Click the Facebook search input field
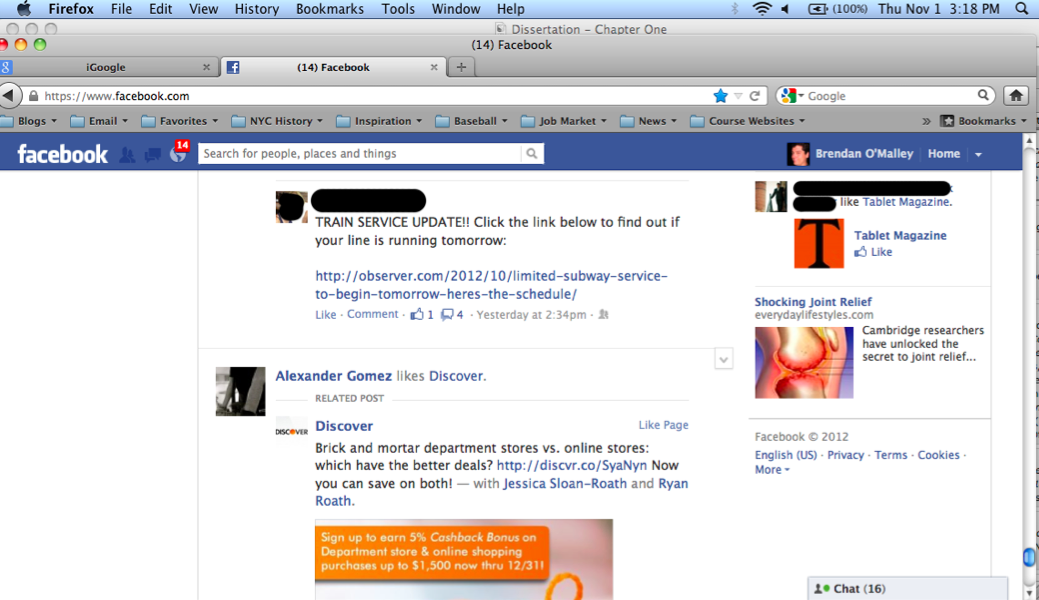The width and height of the screenshot is (1039, 600). coord(360,154)
